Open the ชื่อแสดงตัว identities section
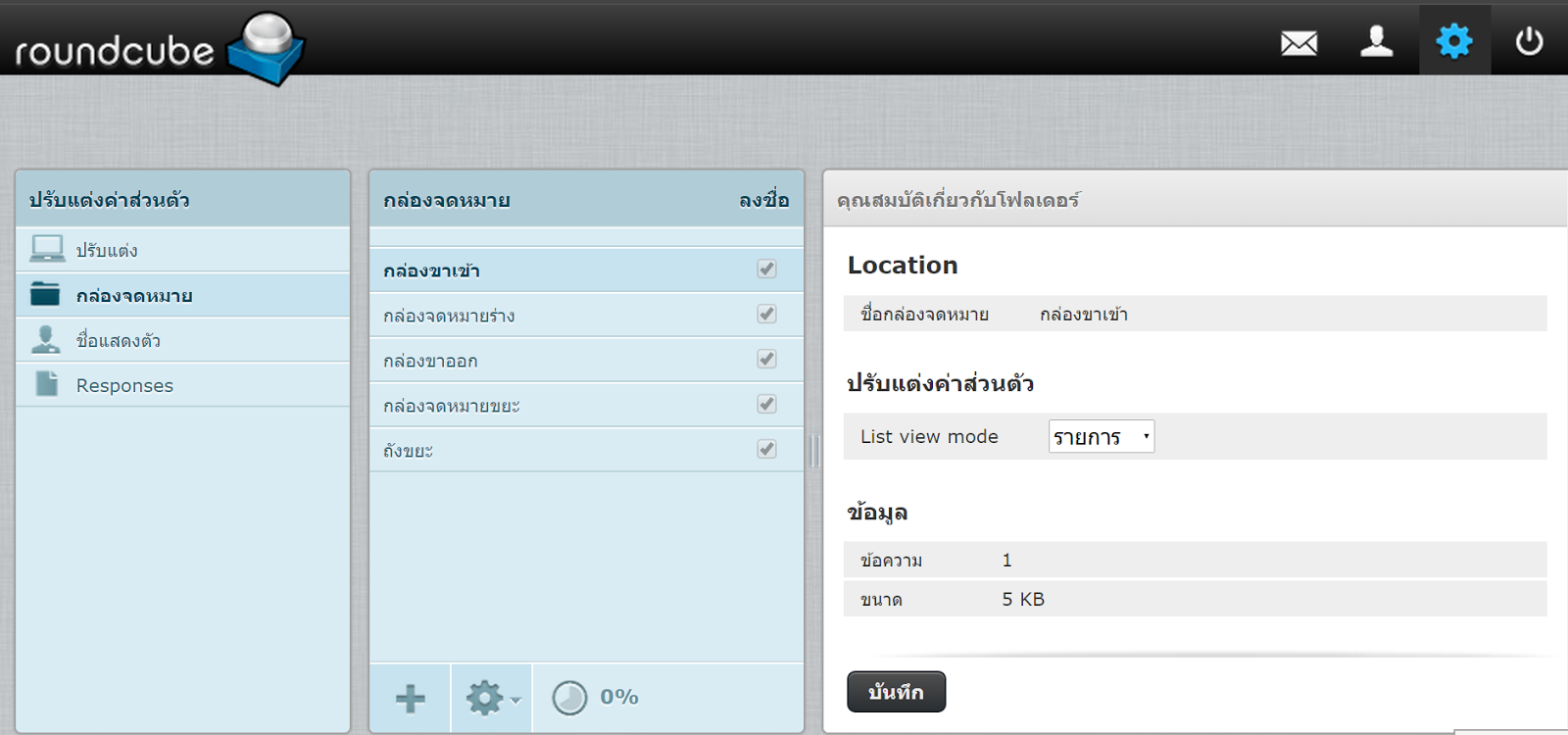 [x=119, y=340]
